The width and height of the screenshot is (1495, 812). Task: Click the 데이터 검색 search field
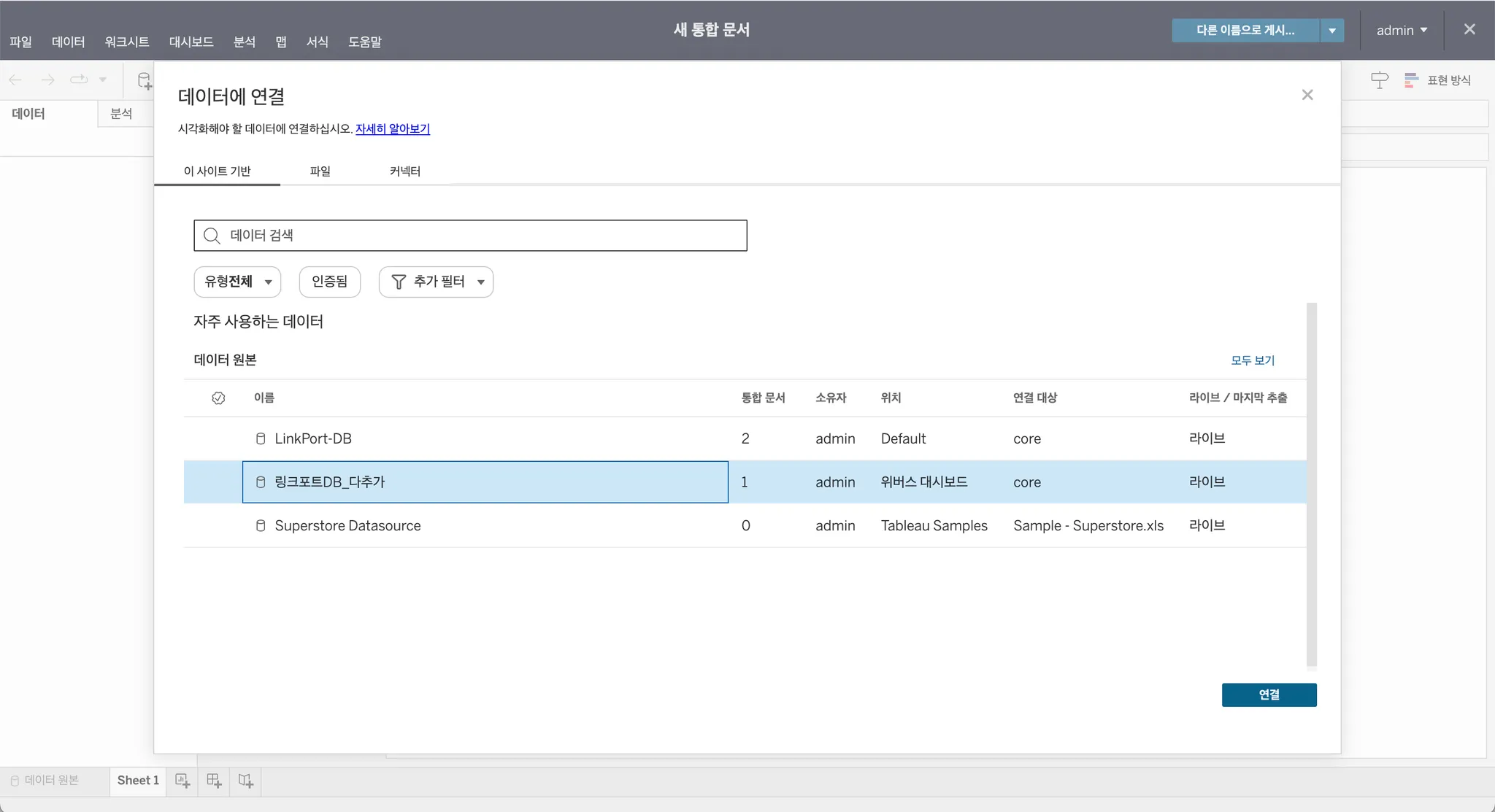coord(482,236)
